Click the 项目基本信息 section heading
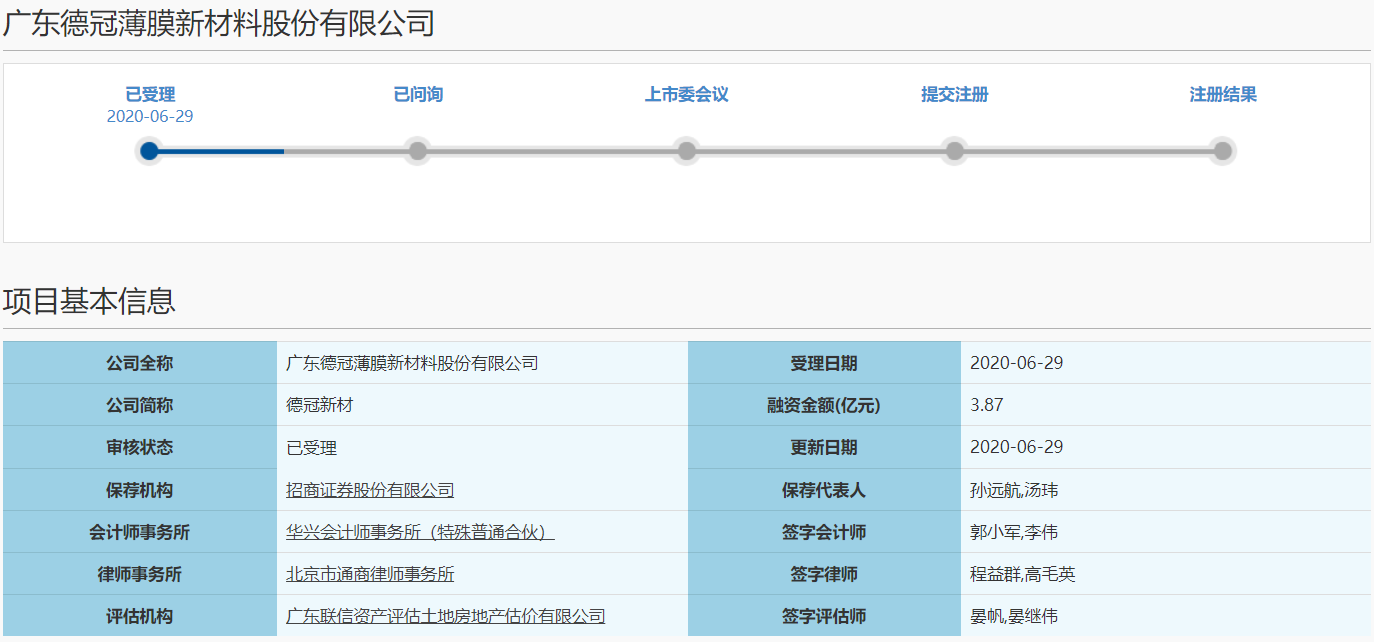The height and width of the screenshot is (642, 1374). 89,301
